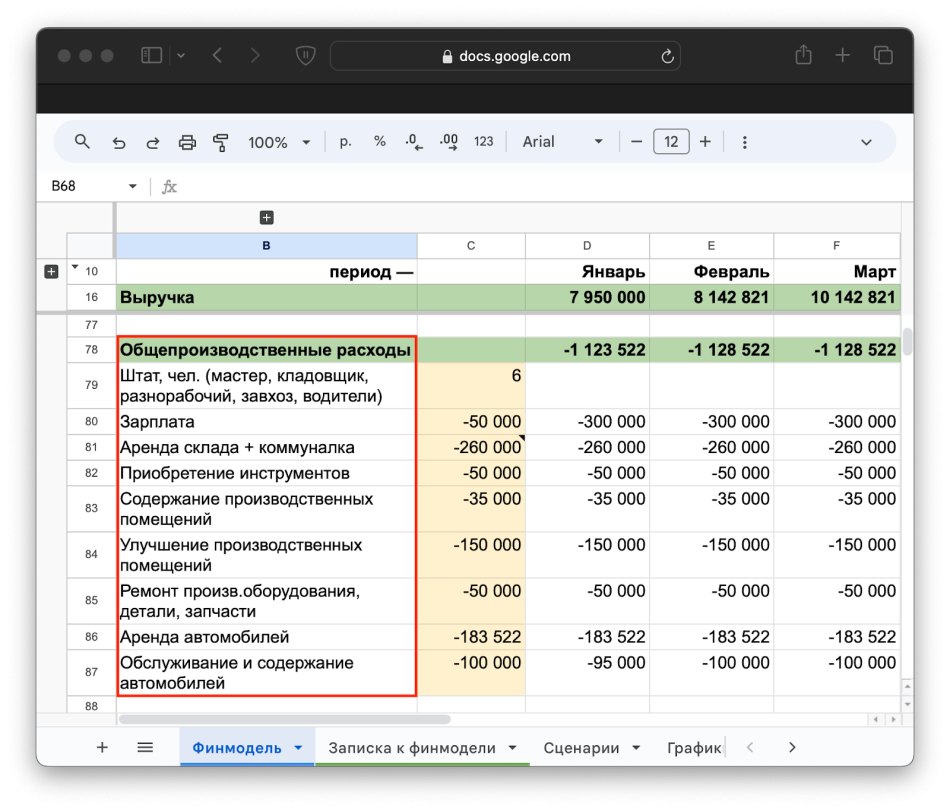Open the Arial font dropdown

562,142
